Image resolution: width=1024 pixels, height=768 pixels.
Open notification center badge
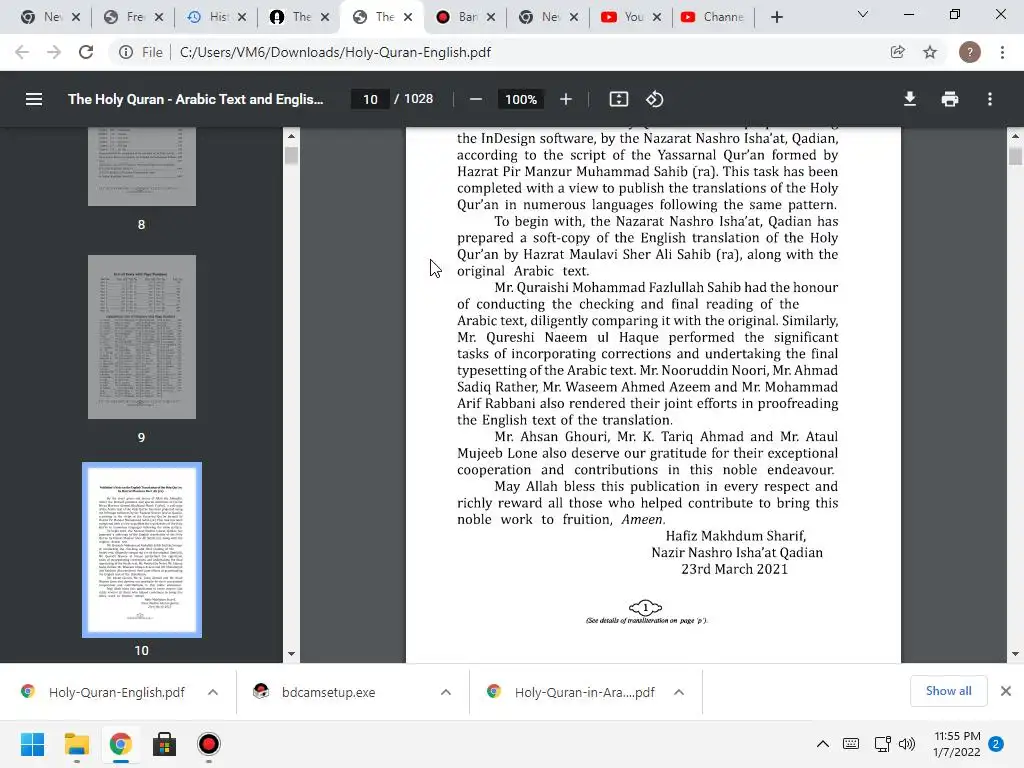tap(996, 744)
